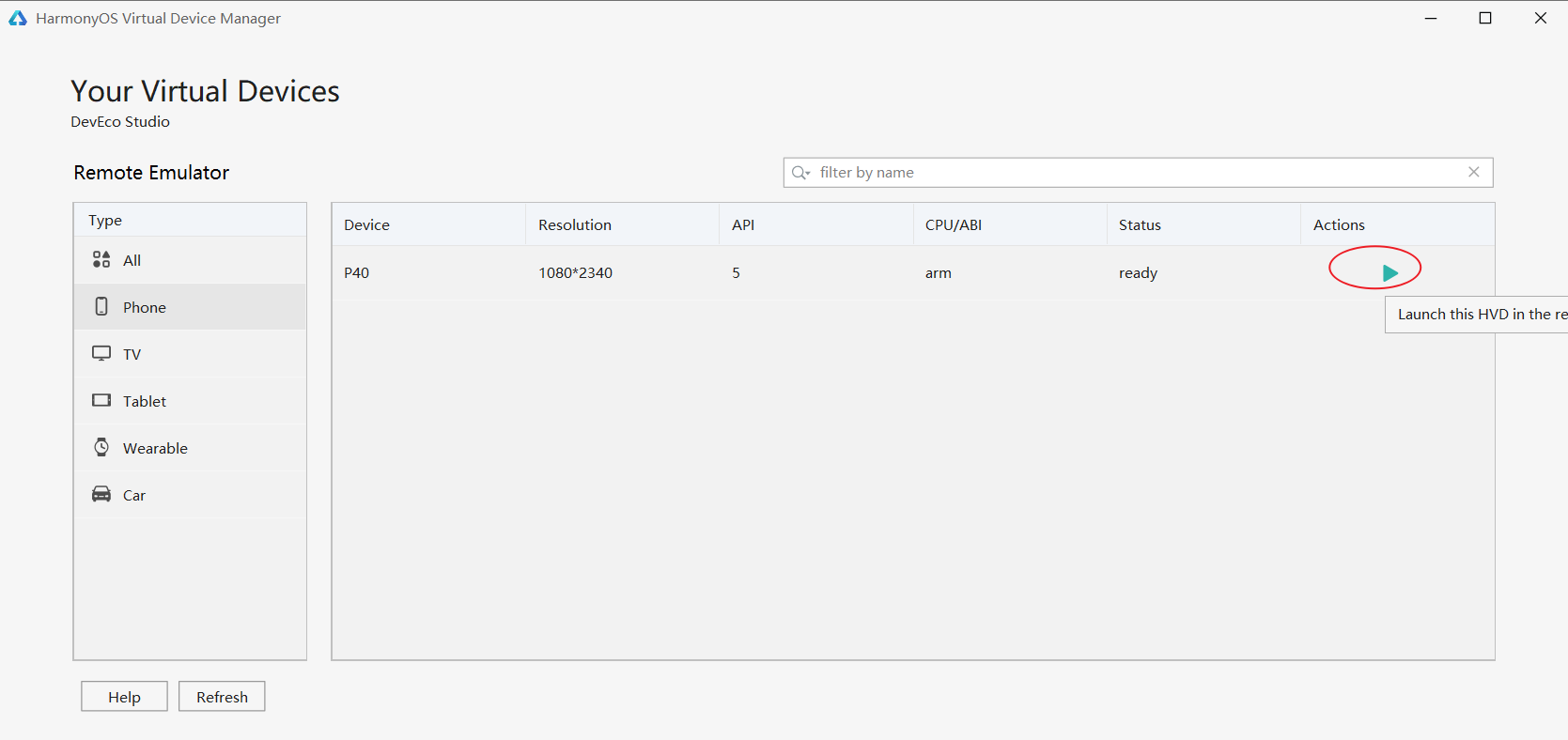Open the Help button
Image resolution: width=1568 pixels, height=740 pixels.
(x=124, y=697)
